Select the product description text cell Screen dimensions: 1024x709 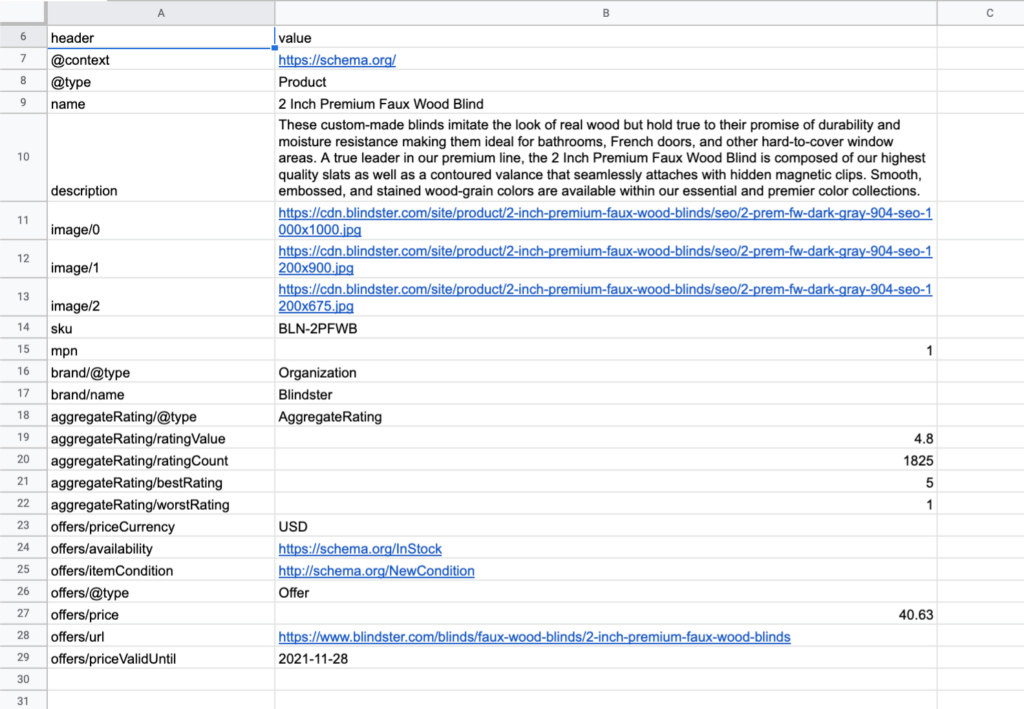[604, 158]
